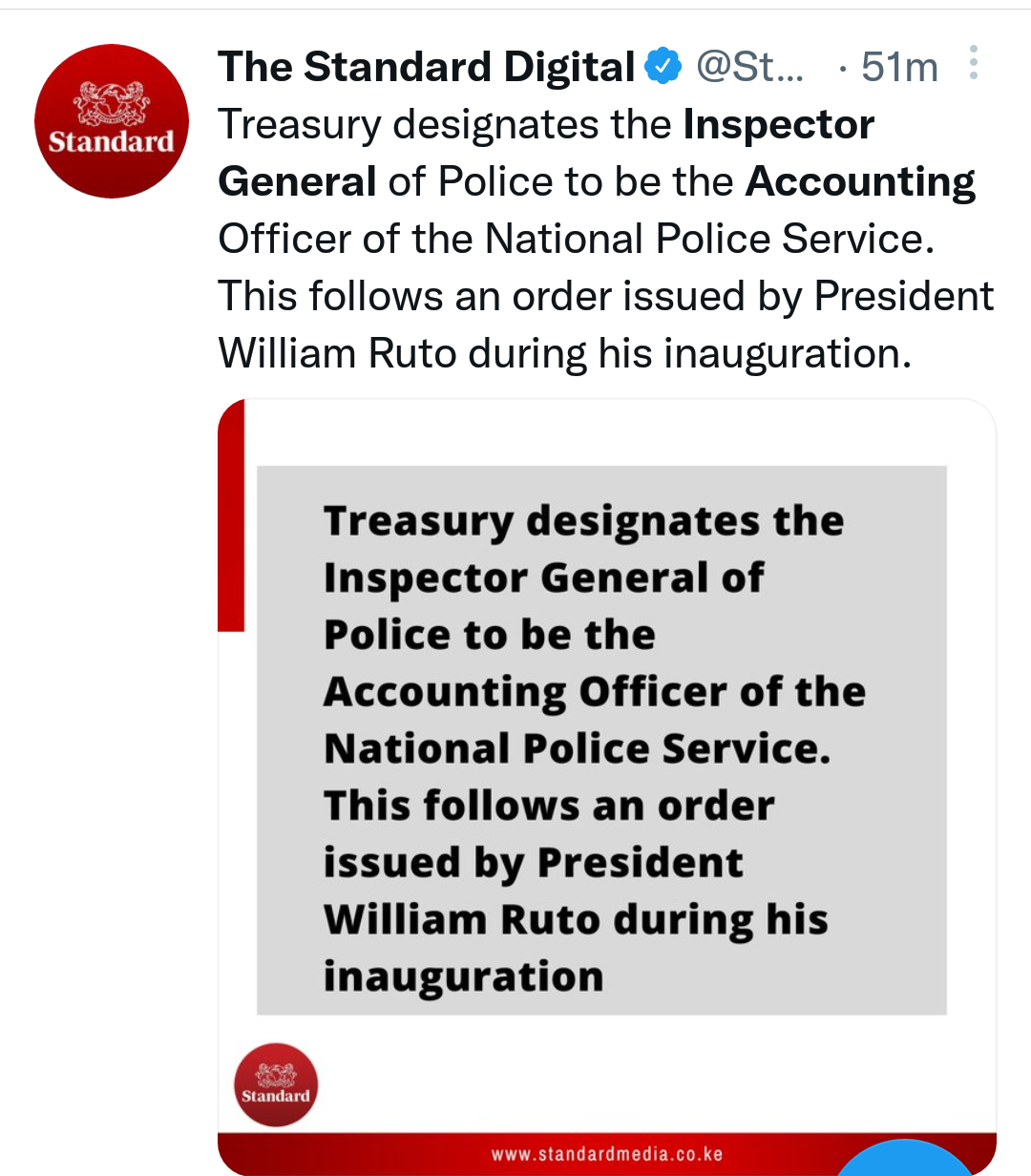The image size is (1031, 1176).
Task: Click "William Ruto" in the tweet body
Action: (x=337, y=353)
